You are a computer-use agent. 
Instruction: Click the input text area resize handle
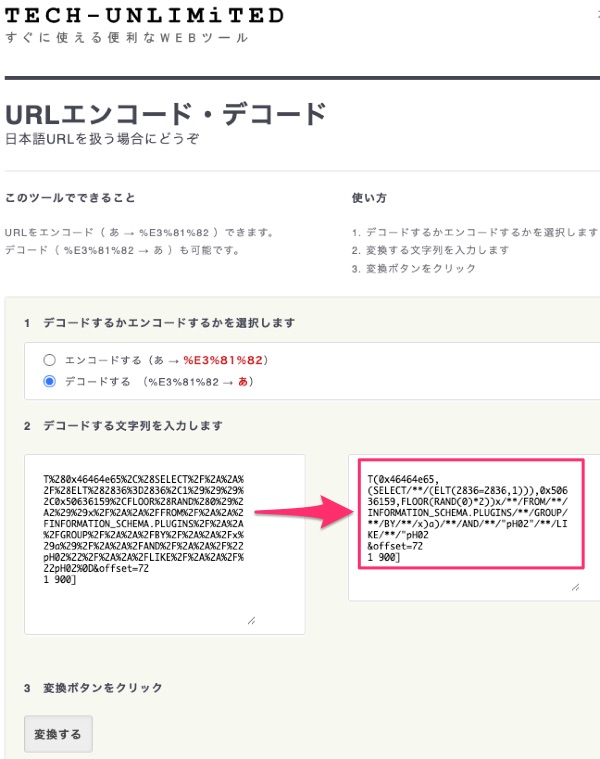pos(251,620)
